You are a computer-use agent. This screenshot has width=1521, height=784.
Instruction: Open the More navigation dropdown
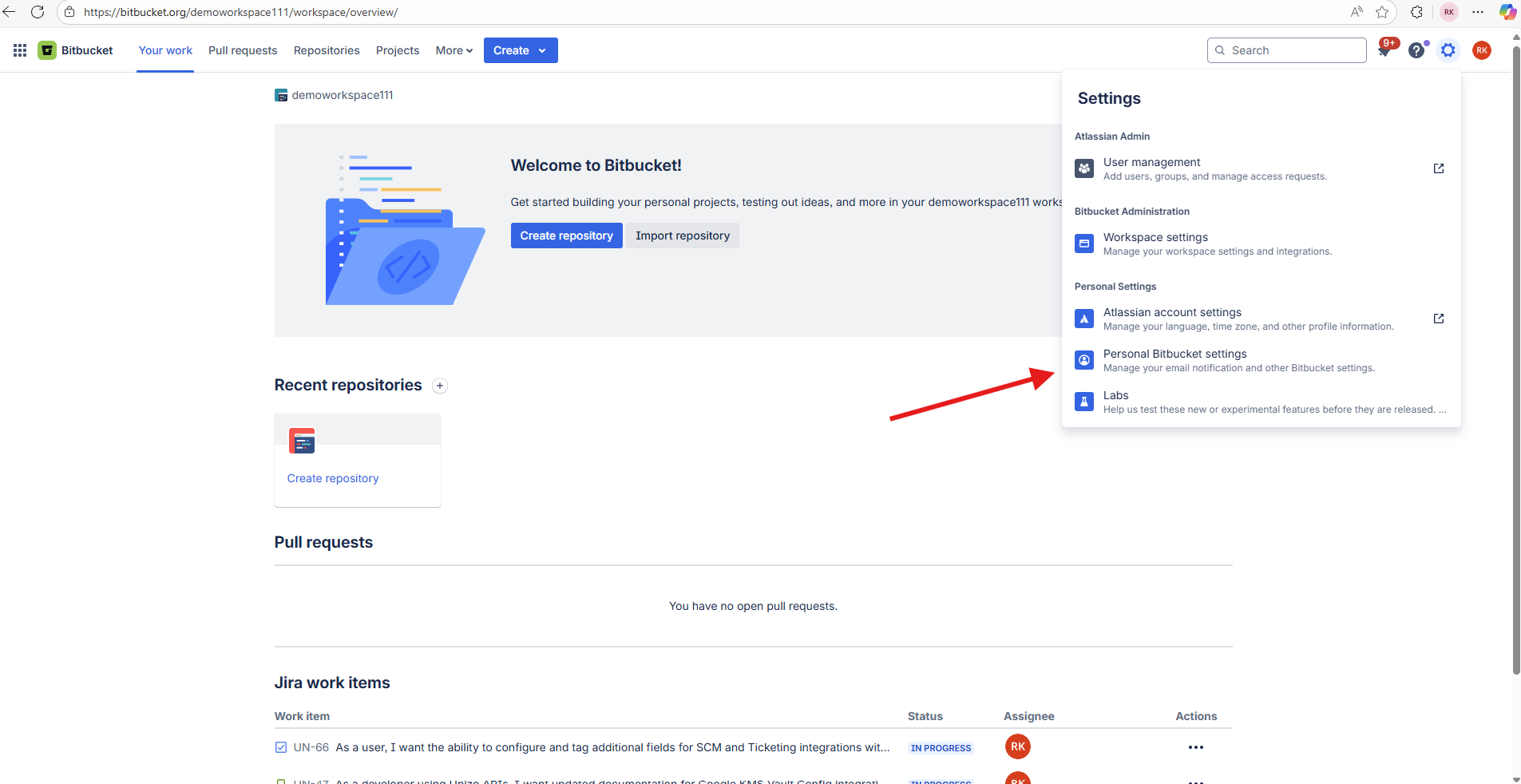[453, 49]
